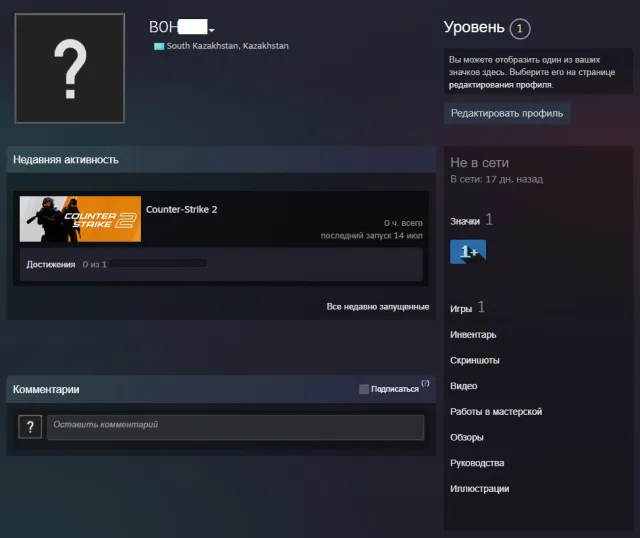This screenshot has width=640, height=538.
Task: Click the 1+ community badge icon
Action: (x=468, y=252)
